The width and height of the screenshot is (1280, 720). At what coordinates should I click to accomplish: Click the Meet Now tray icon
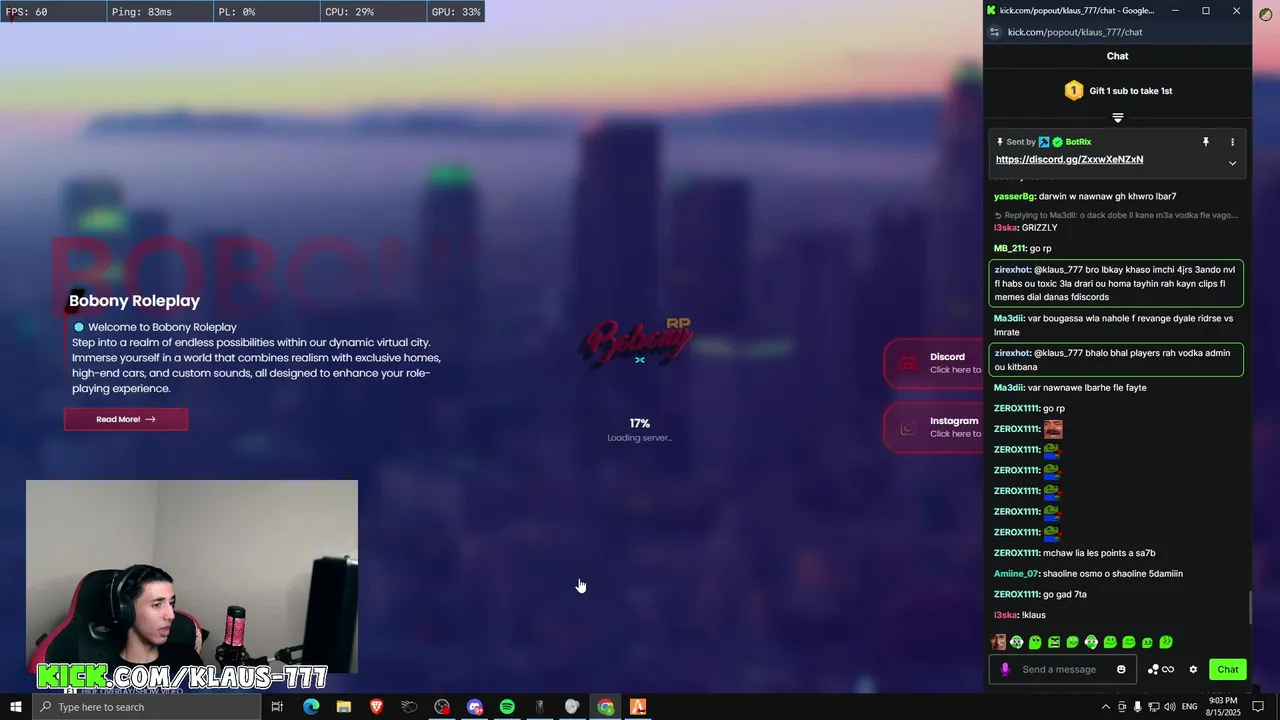pyautogui.click(x=1122, y=707)
